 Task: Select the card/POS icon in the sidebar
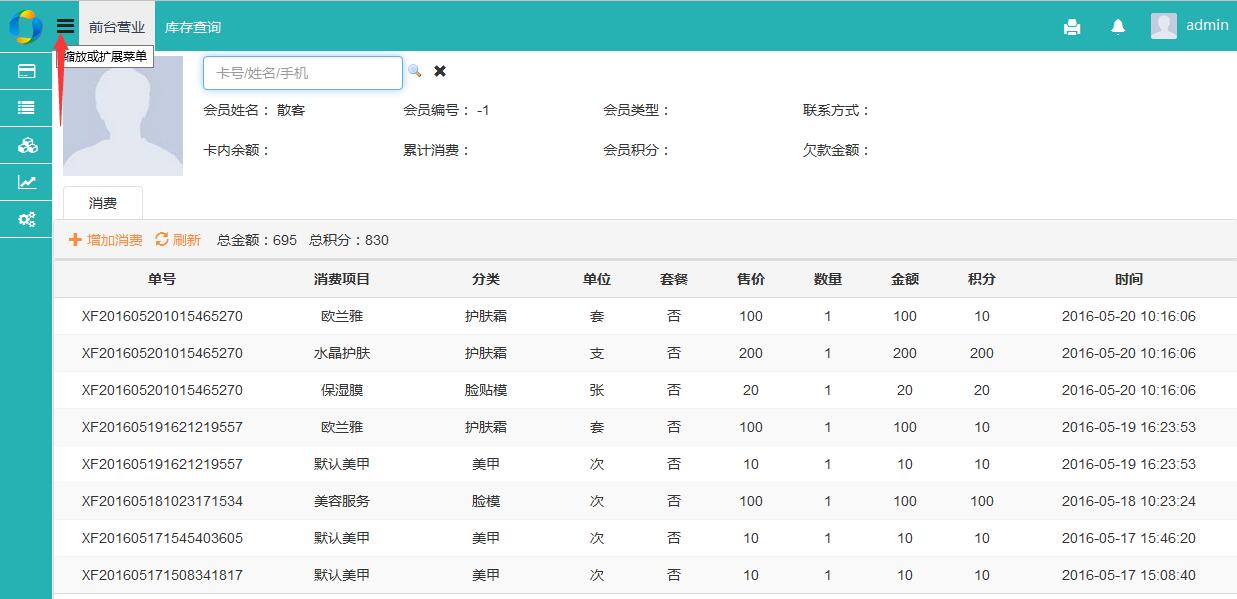26,71
